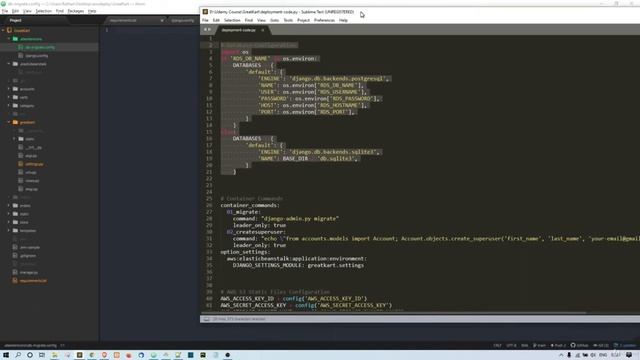Collapse the orange greatkart subfolder
The height and width of the screenshot is (360, 640).
[x=9, y=122]
